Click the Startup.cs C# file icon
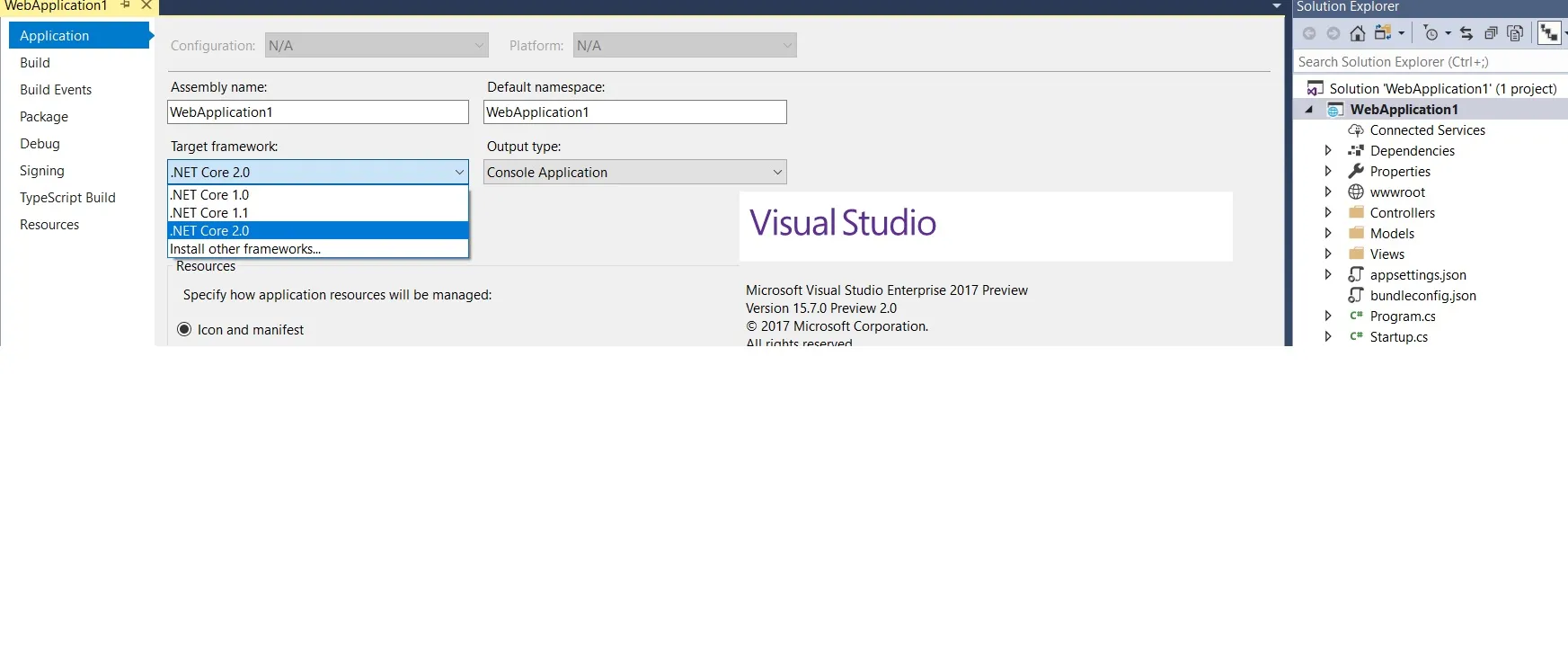The width and height of the screenshot is (1568, 651). tap(1356, 337)
